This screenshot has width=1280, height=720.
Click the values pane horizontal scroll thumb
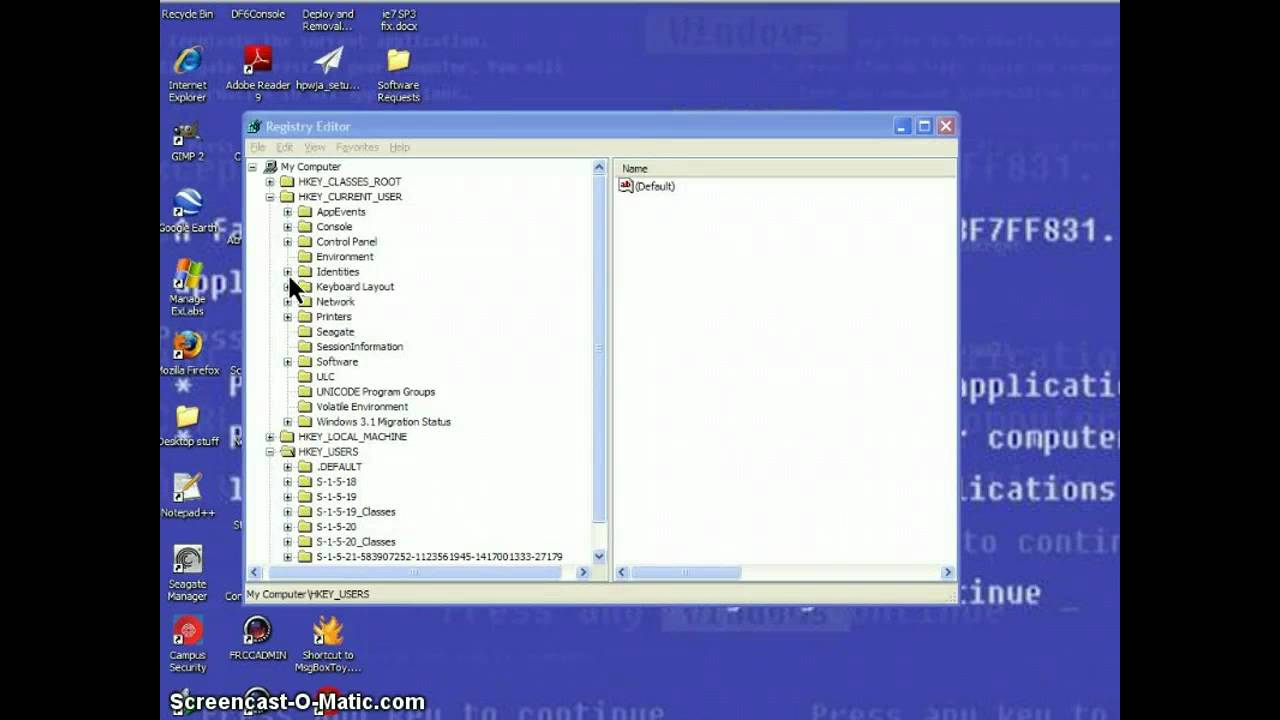click(x=685, y=572)
